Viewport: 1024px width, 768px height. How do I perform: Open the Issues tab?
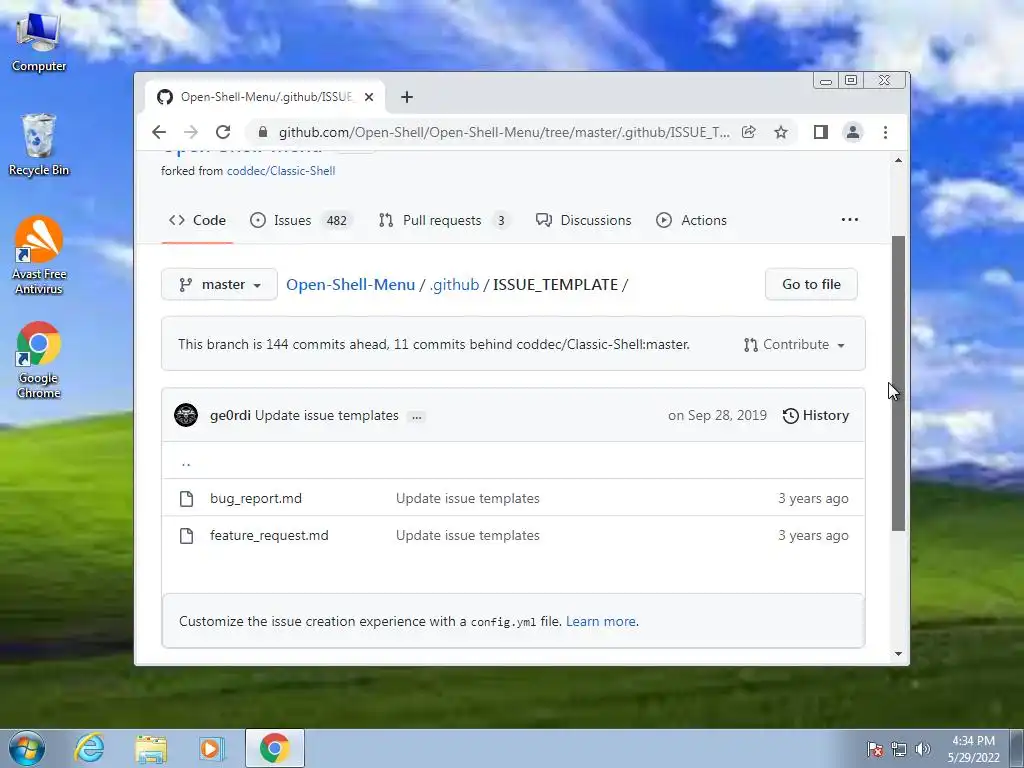(x=300, y=221)
